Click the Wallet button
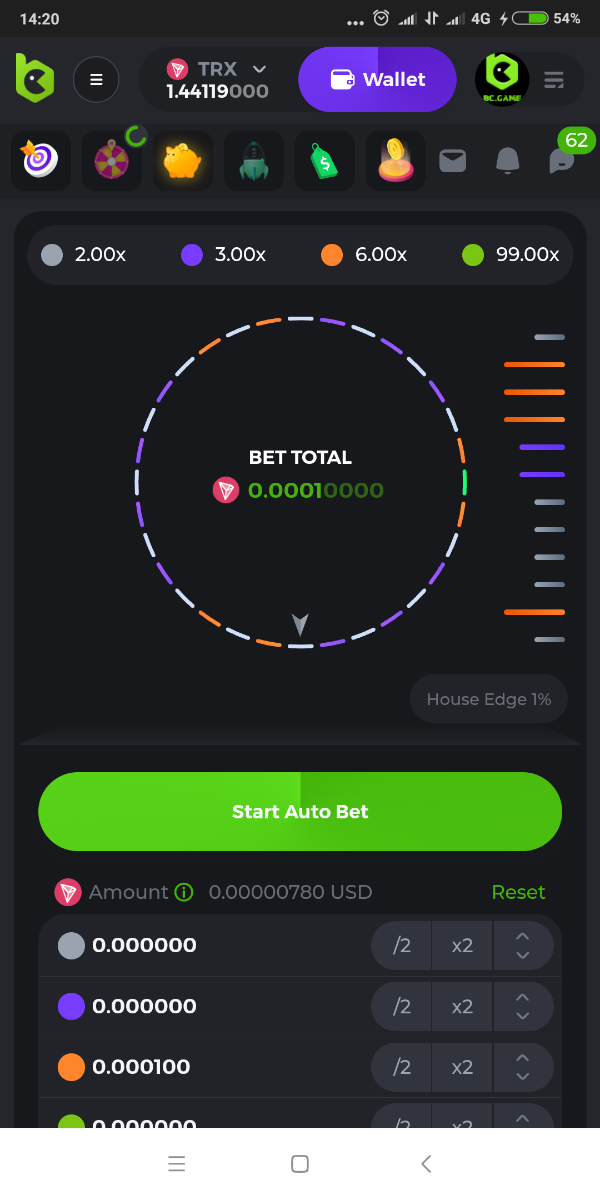600x1200 pixels. (377, 80)
